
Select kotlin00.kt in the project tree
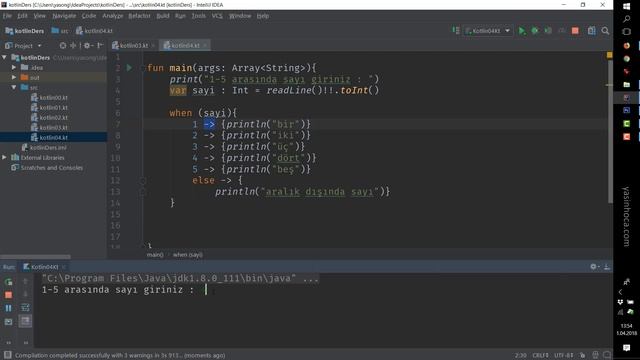point(49,98)
